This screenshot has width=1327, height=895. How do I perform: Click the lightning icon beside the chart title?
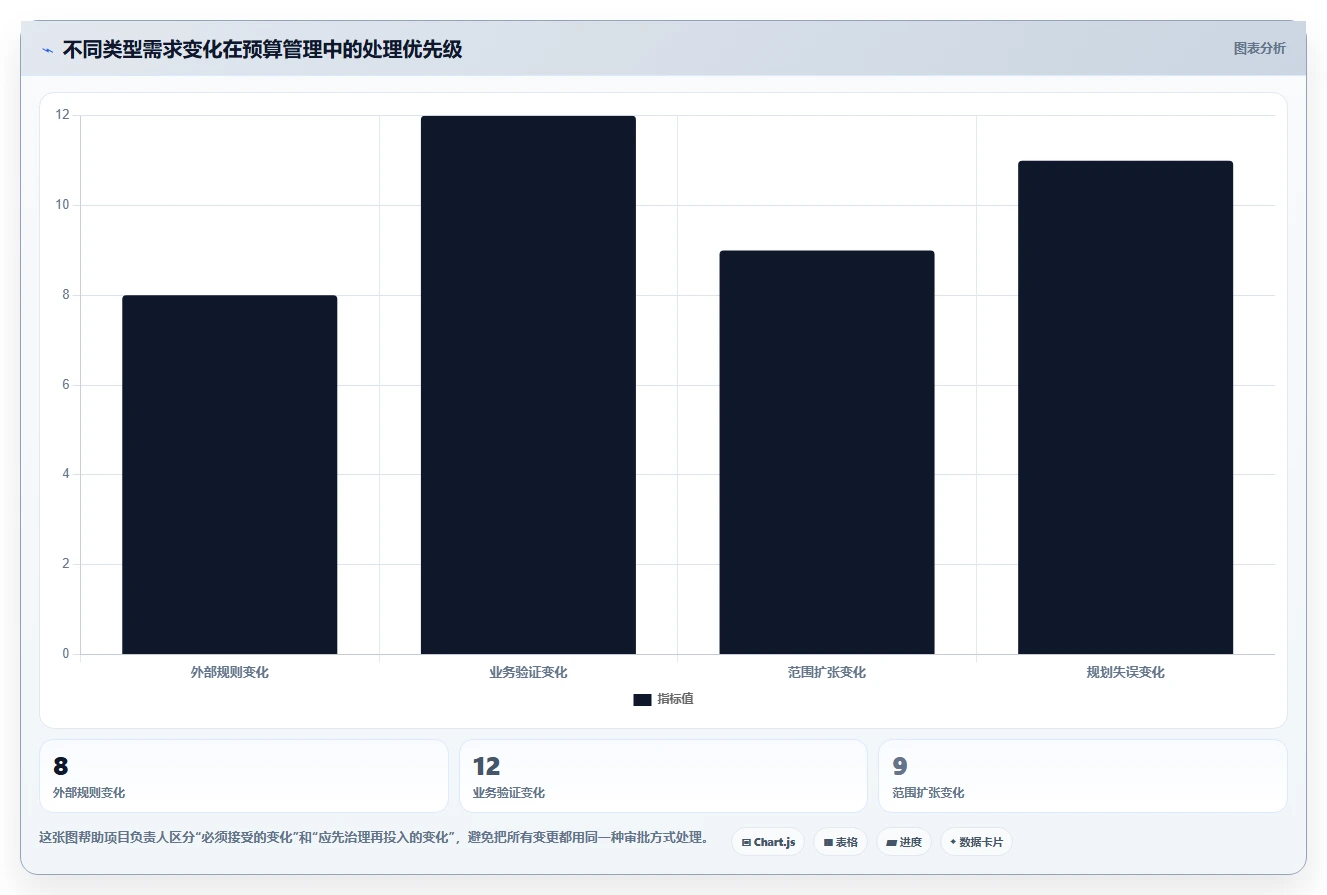(x=47, y=49)
